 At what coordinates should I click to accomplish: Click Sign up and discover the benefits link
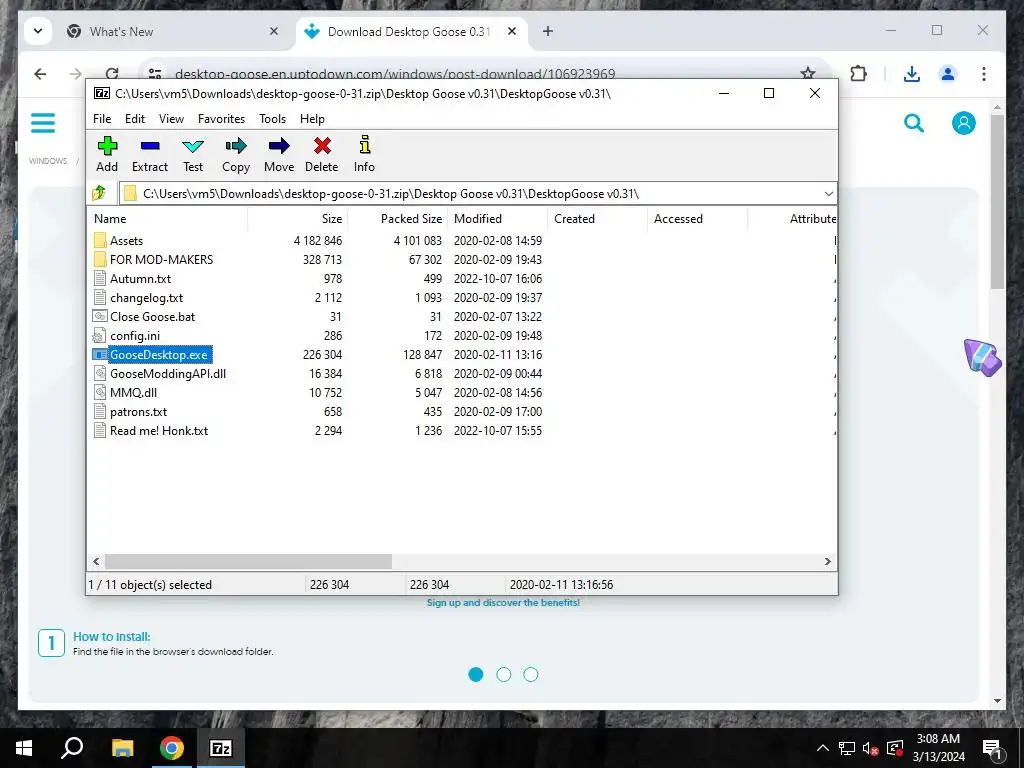click(x=503, y=603)
